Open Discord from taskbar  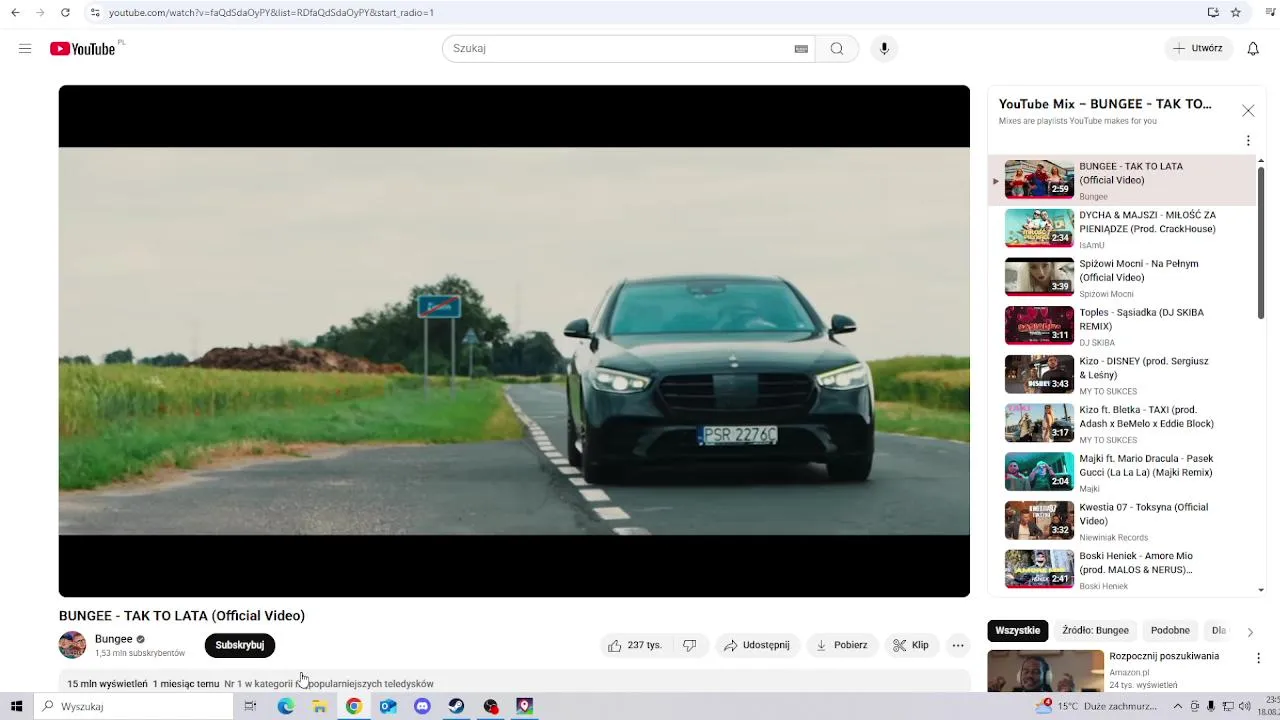(x=422, y=706)
